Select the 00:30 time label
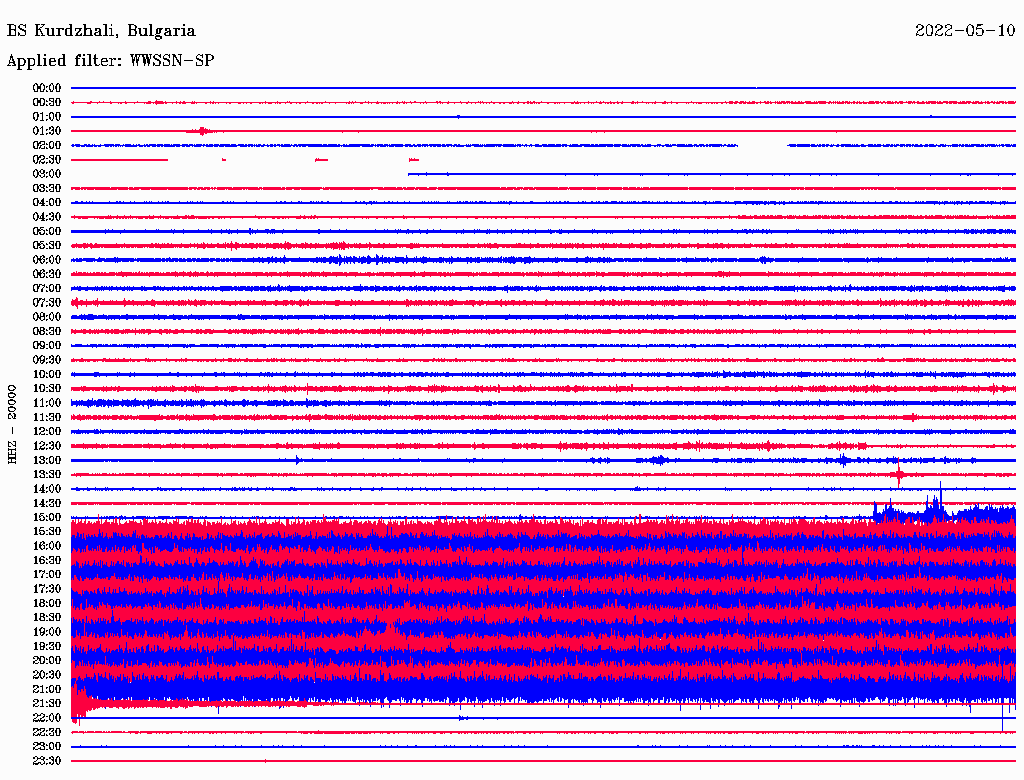 pyautogui.click(x=47, y=102)
